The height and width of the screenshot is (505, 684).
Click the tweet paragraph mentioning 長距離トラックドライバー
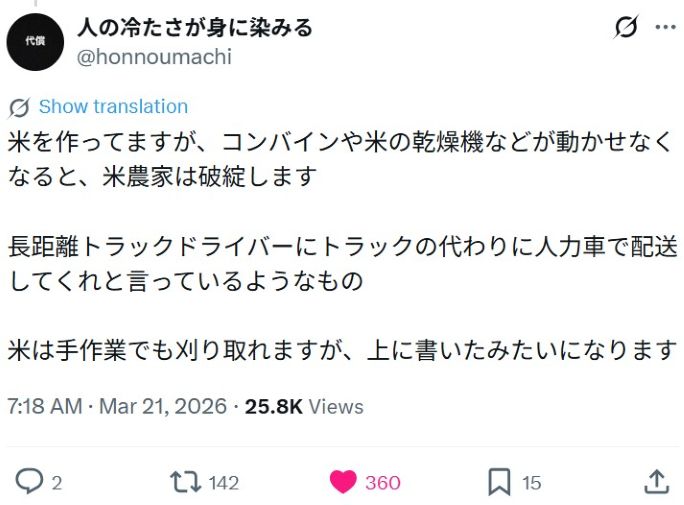coord(340,263)
